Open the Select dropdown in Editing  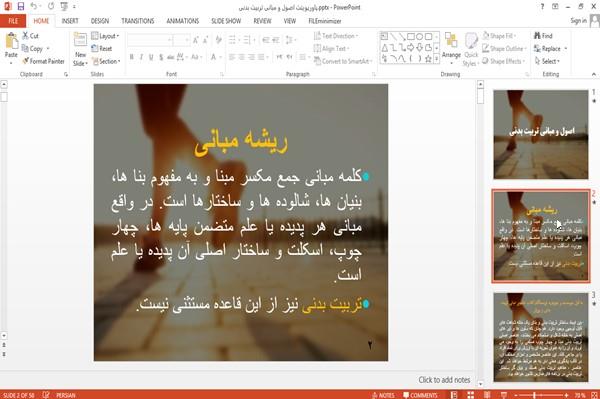[547, 61]
